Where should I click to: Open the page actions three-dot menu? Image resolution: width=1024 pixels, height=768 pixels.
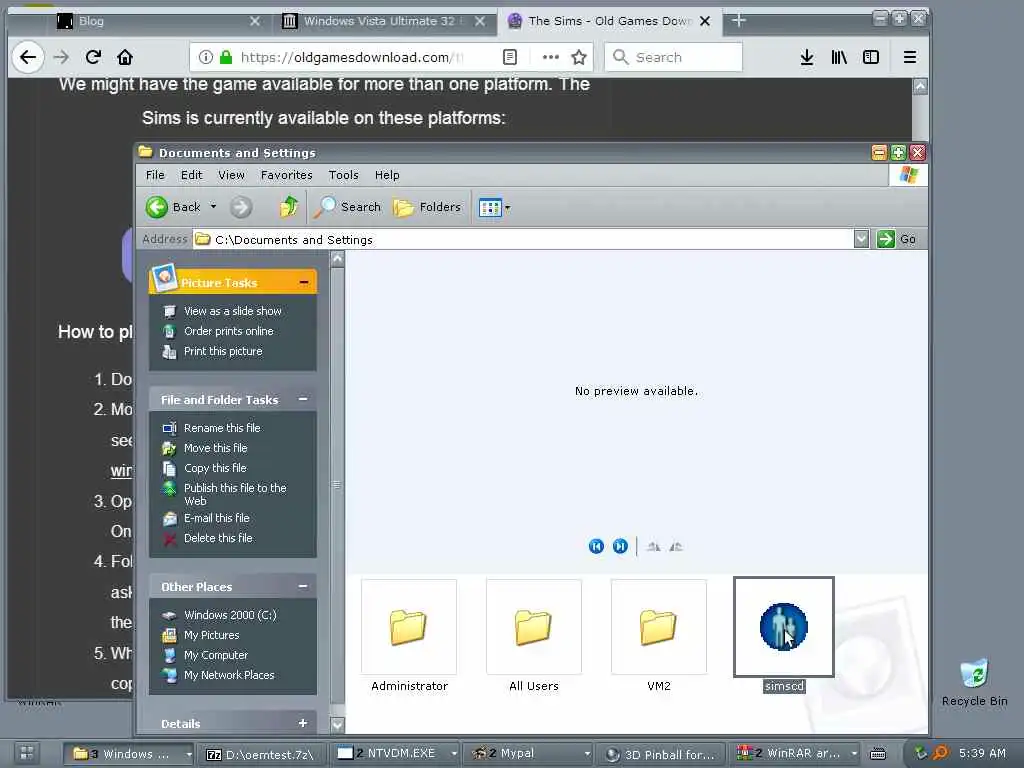[551, 57]
